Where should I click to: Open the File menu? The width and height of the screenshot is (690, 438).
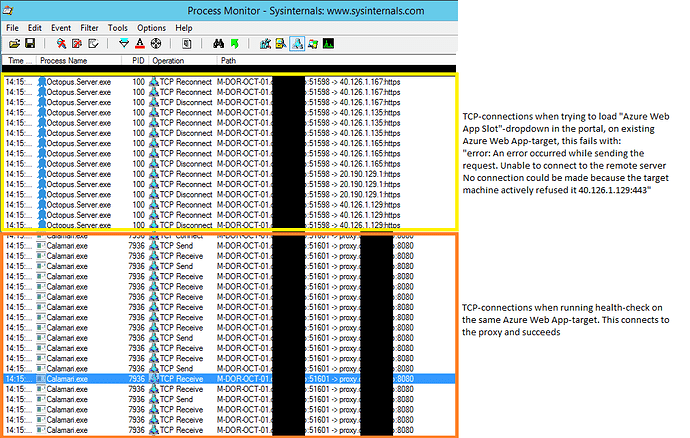(x=12, y=28)
